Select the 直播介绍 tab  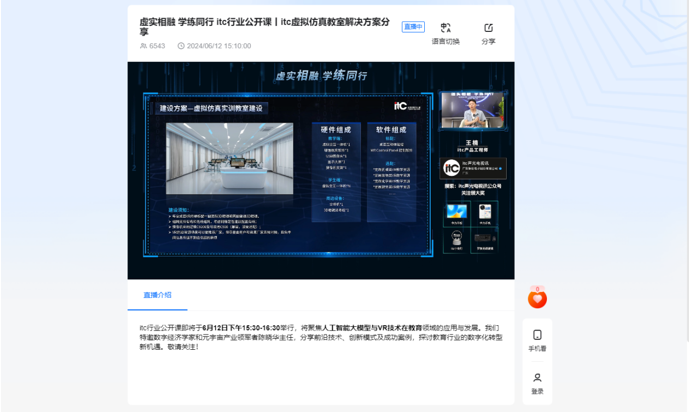coord(157,295)
